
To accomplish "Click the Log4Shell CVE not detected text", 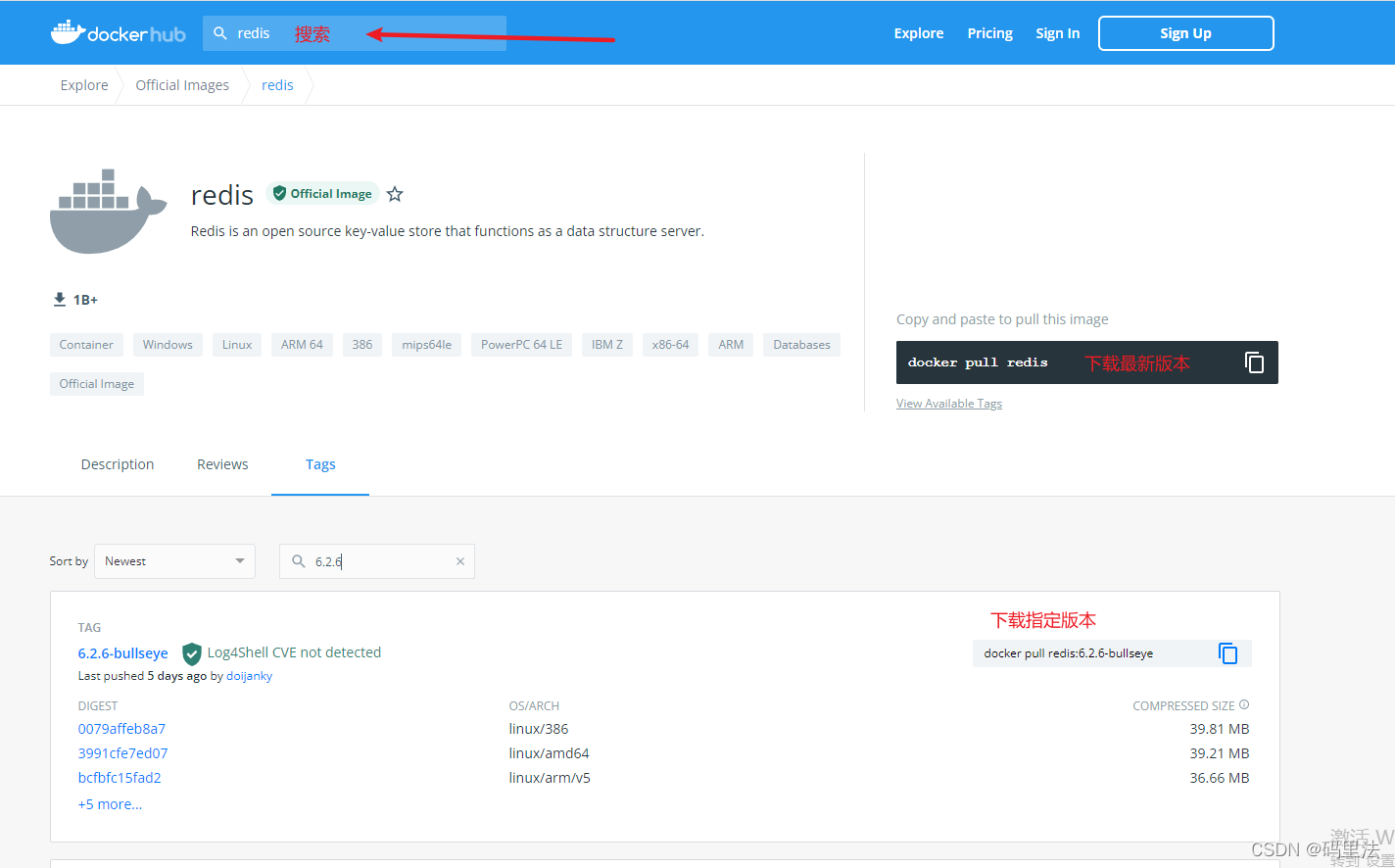I will coord(294,652).
